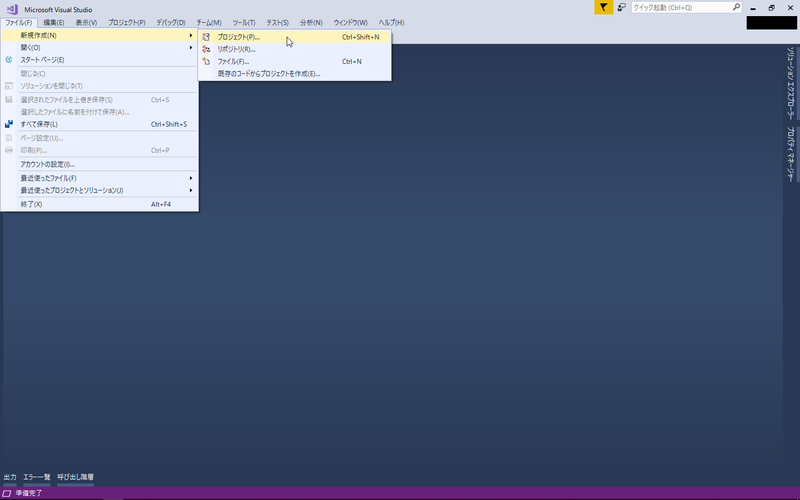Screen dimensions: 800x500
Task: Restore down the Visual Studio window
Action: click(x=771, y=8)
